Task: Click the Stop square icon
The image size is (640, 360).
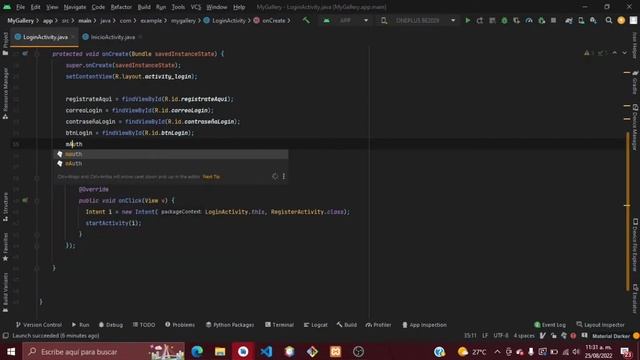Action: (x=553, y=20)
